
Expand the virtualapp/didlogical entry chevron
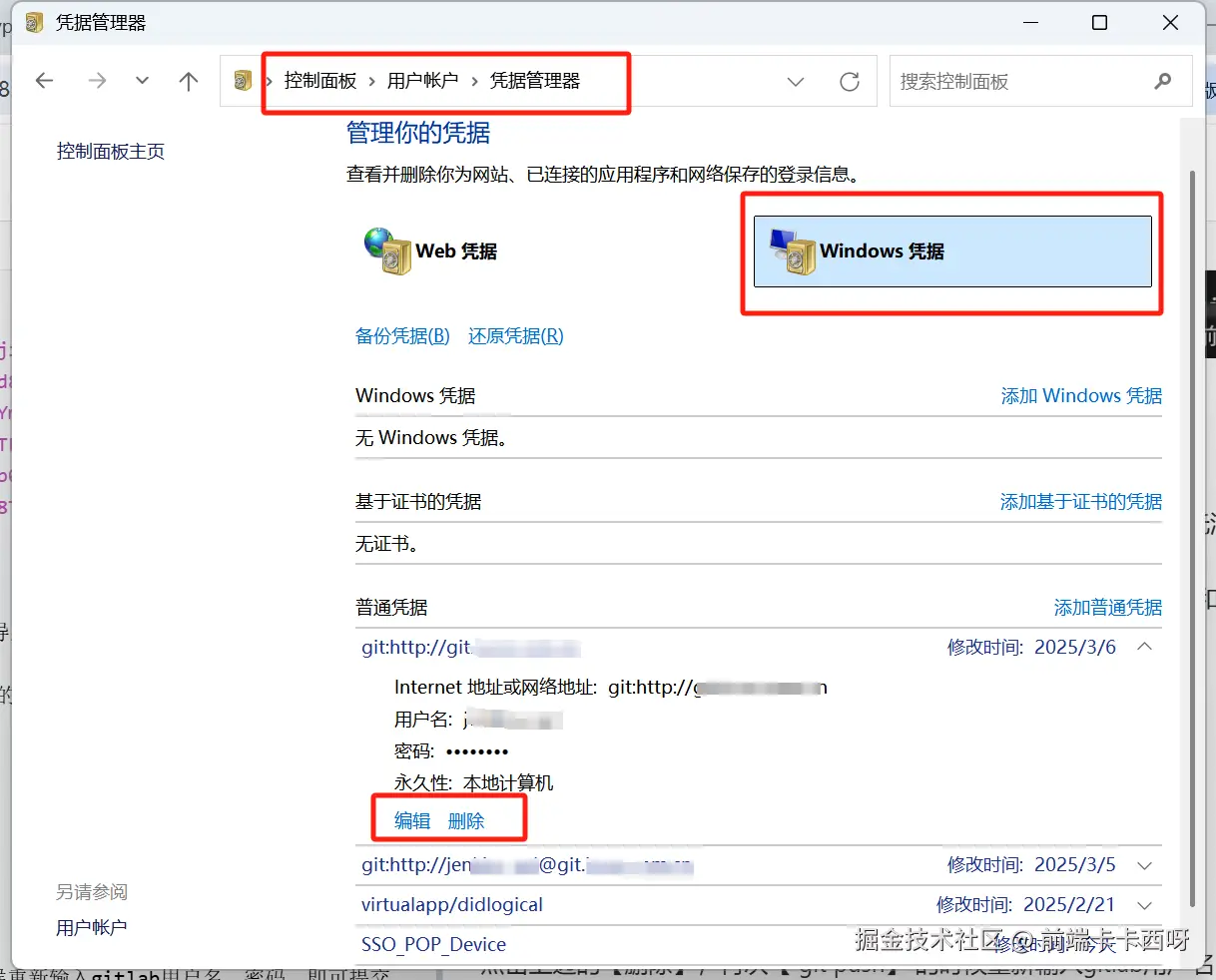point(1145,905)
